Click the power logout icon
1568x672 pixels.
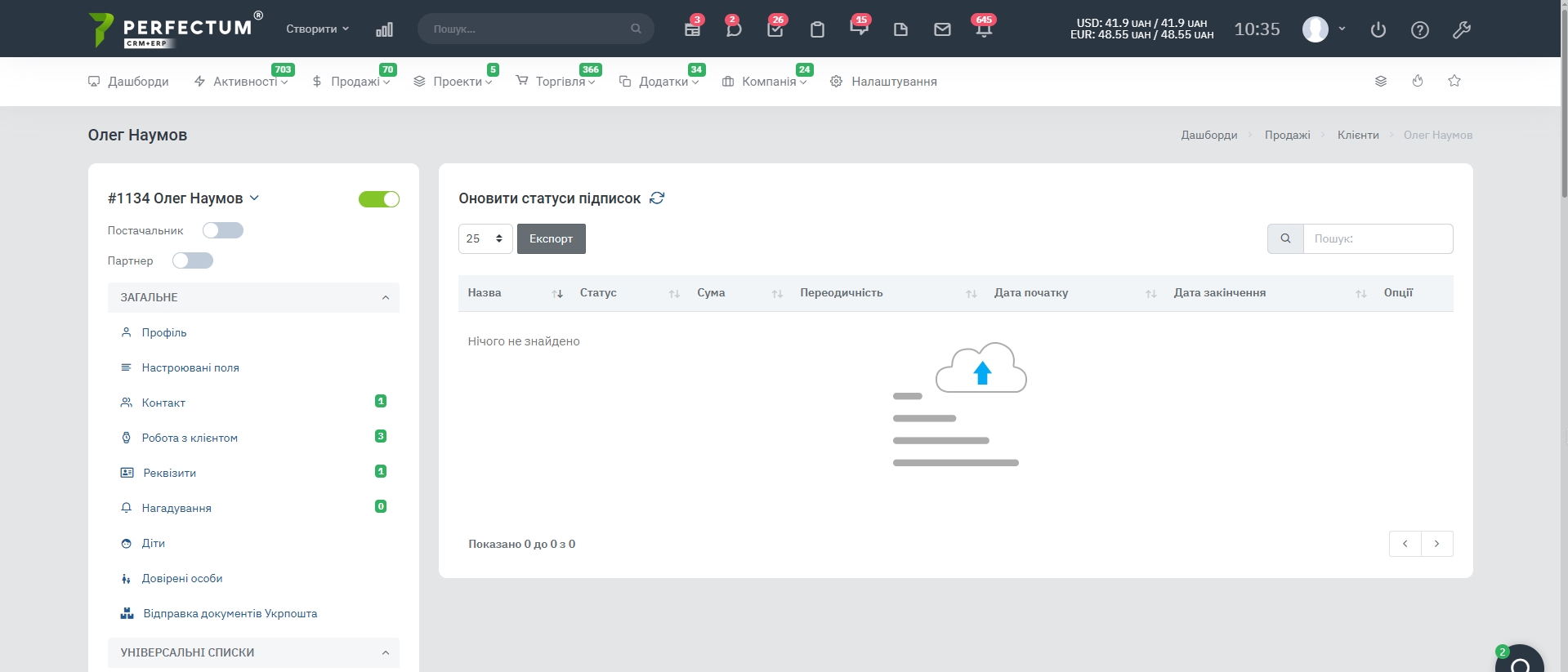tap(1378, 30)
